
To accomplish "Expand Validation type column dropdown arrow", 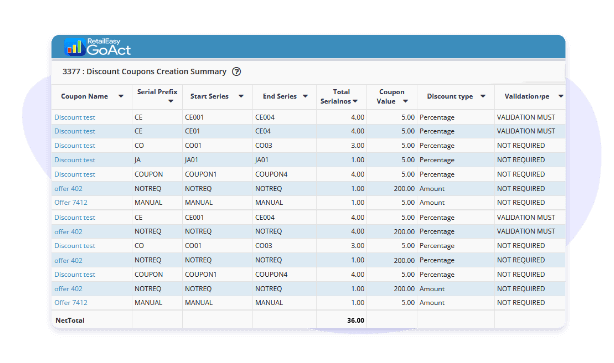I will (561, 96).
